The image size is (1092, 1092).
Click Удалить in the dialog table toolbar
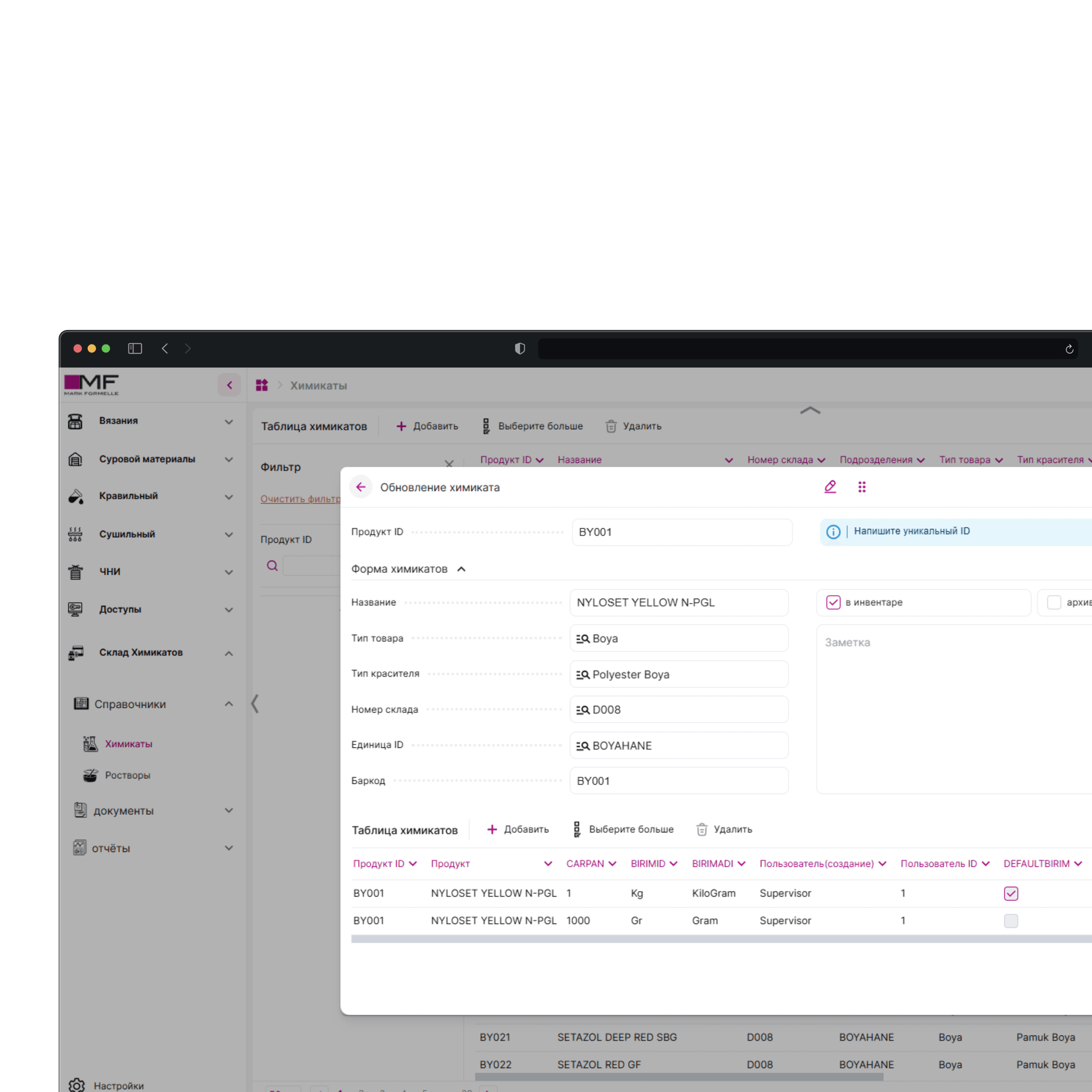point(724,829)
